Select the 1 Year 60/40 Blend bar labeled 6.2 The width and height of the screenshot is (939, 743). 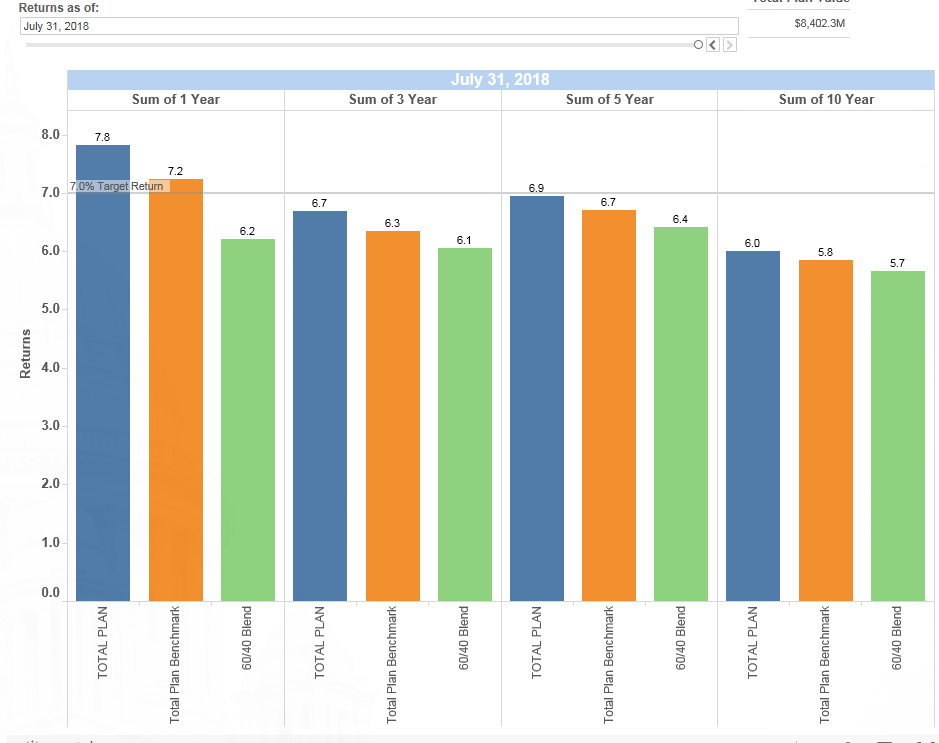[248, 420]
